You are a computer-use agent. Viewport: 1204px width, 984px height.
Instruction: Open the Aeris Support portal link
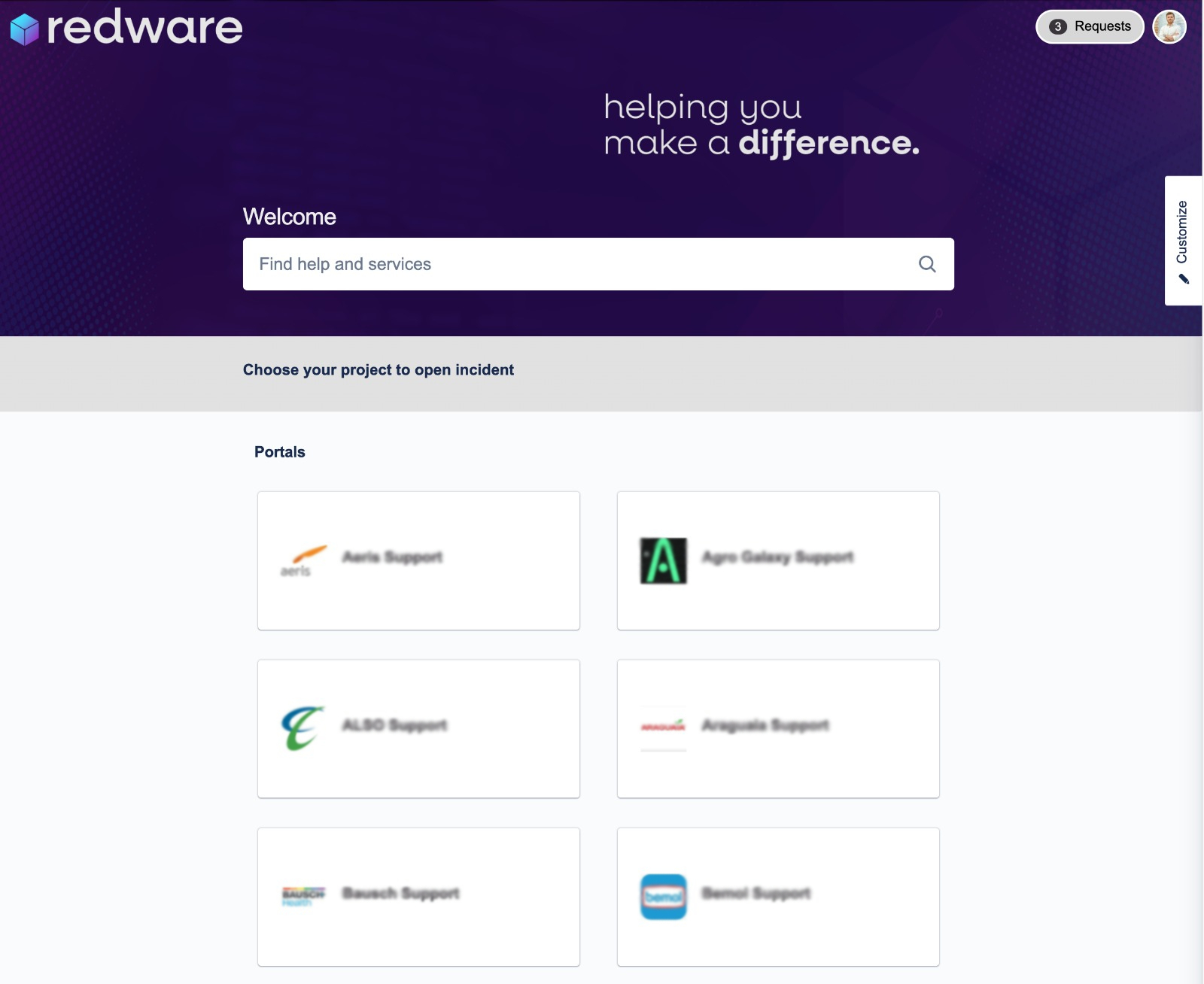tap(392, 557)
